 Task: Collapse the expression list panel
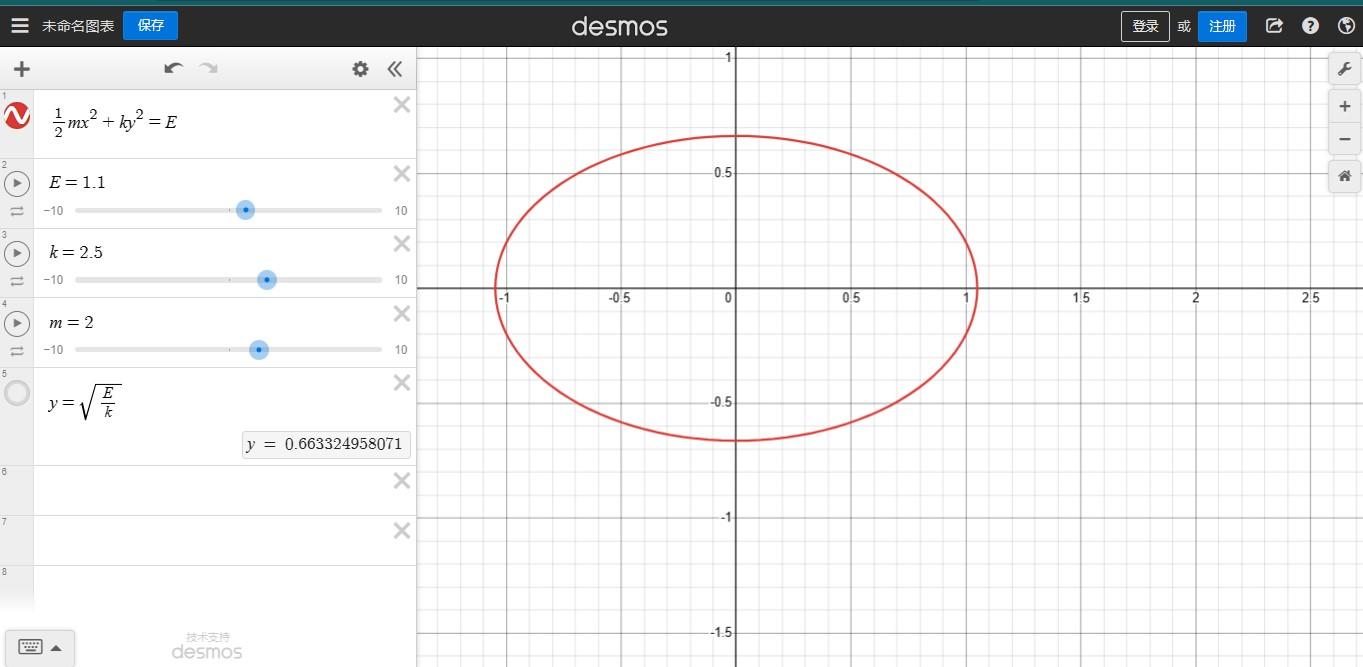tap(394, 68)
